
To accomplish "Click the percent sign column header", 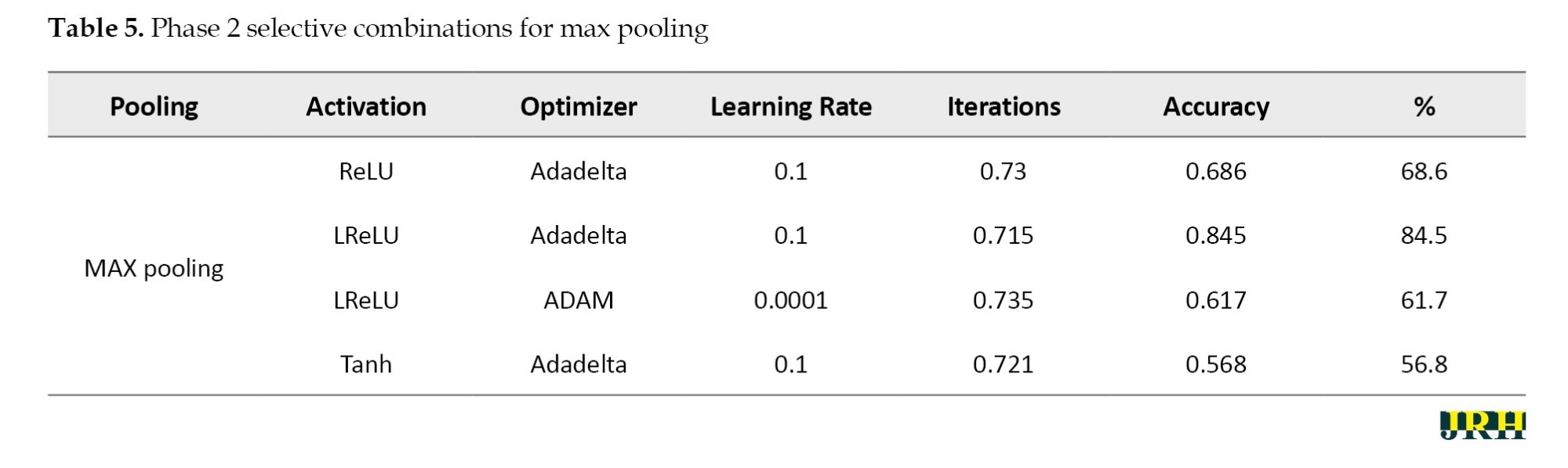I will click(1424, 107).
